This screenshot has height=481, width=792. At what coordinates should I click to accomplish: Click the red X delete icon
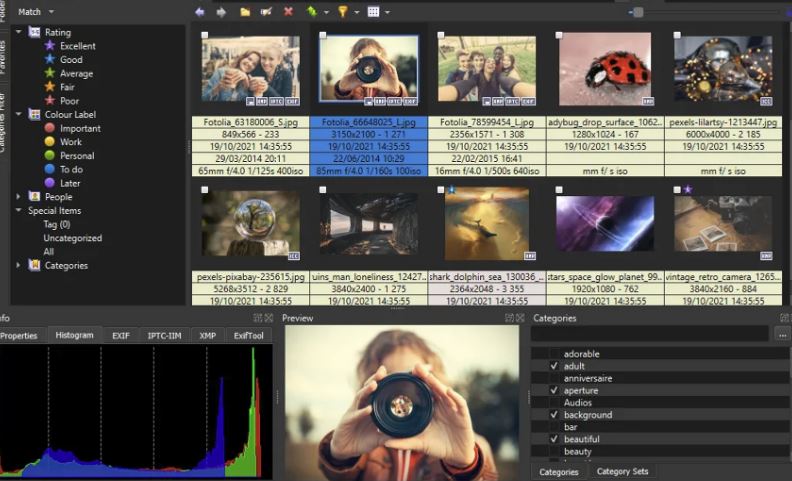(x=288, y=12)
